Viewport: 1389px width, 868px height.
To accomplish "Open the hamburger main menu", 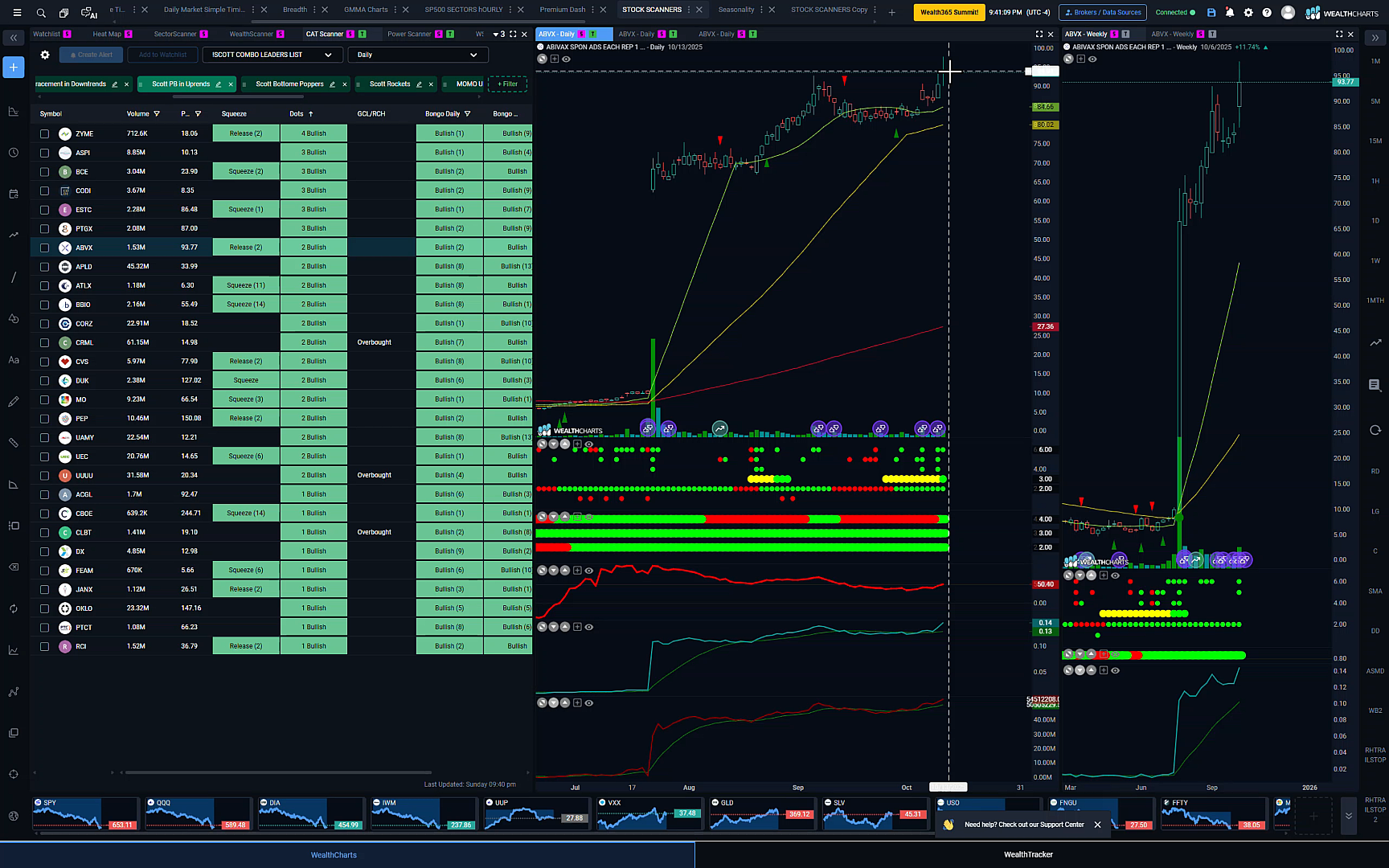I will [17, 13].
